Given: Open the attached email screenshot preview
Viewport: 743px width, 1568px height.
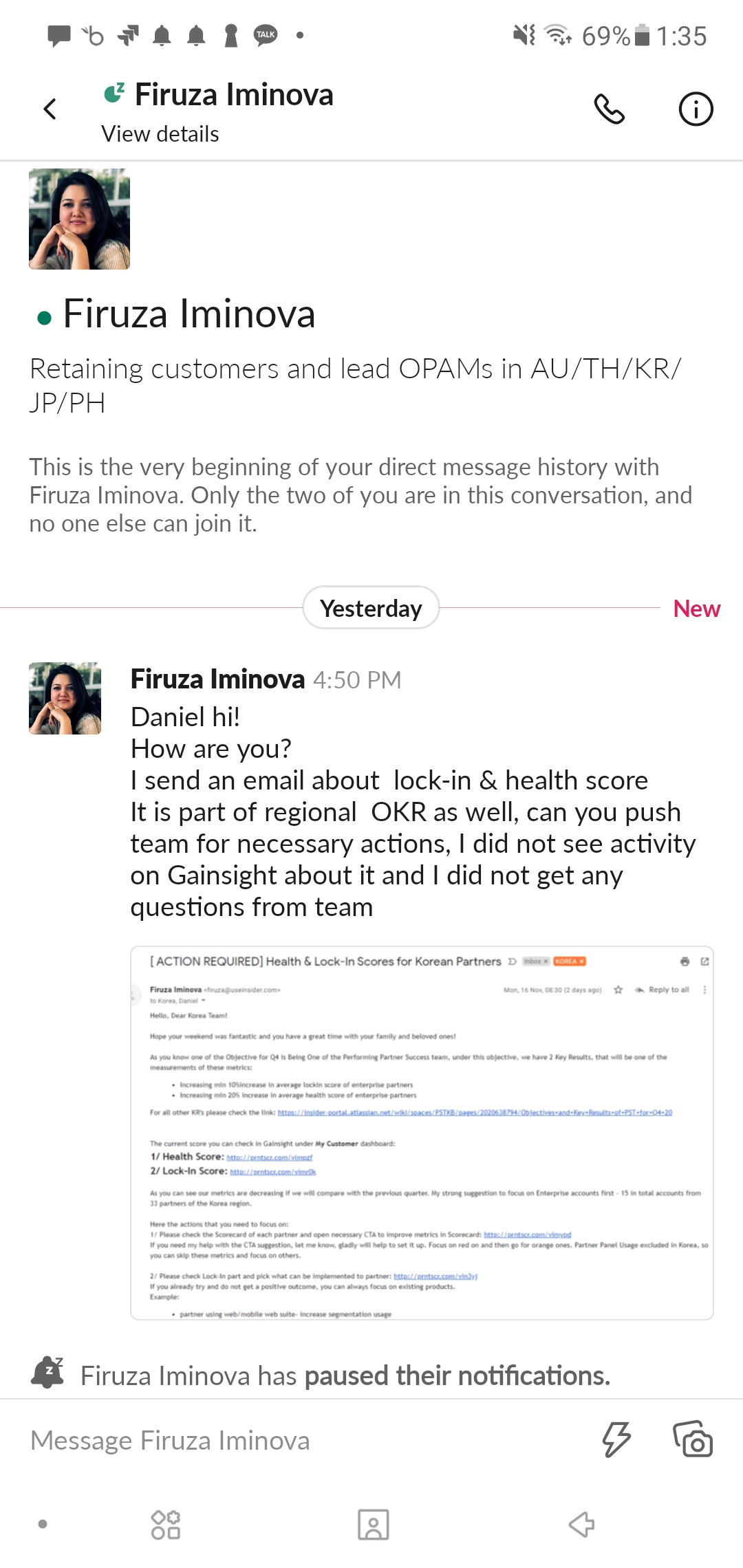Looking at the screenshot, I should point(422,1133).
